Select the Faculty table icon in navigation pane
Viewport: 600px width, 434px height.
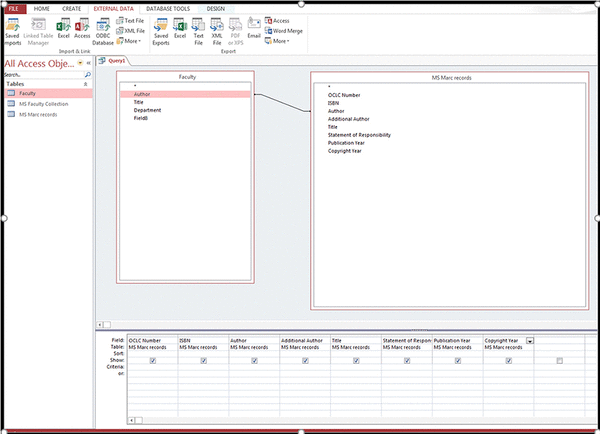coord(11,93)
